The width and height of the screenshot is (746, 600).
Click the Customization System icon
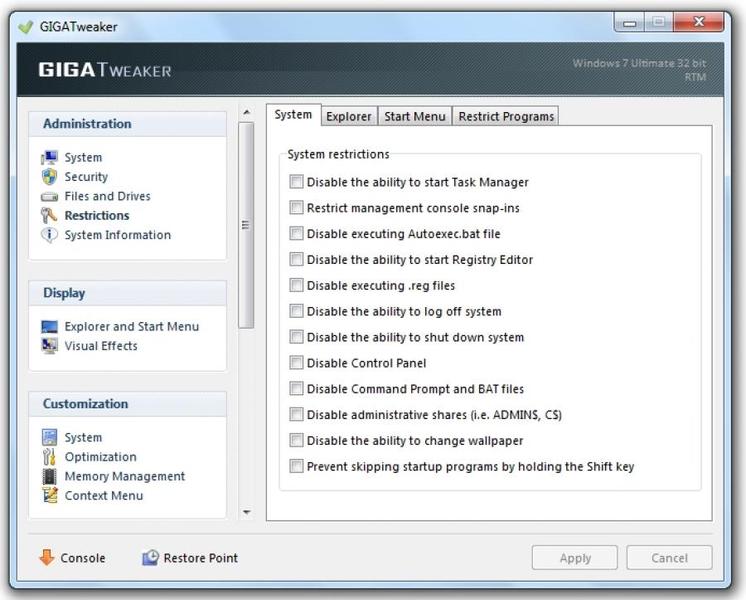point(49,437)
